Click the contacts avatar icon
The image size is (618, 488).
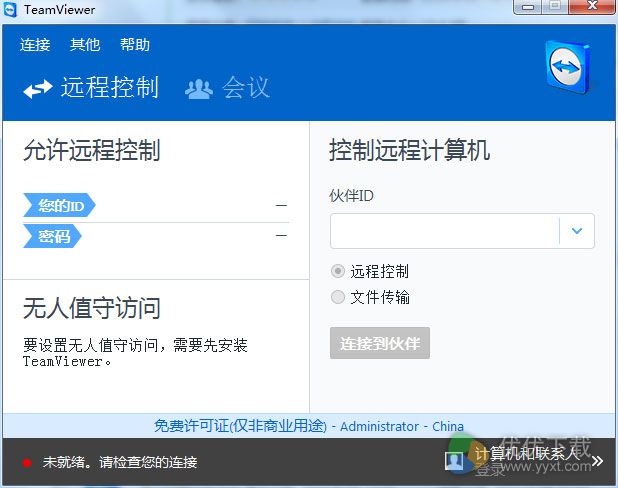pos(454,461)
